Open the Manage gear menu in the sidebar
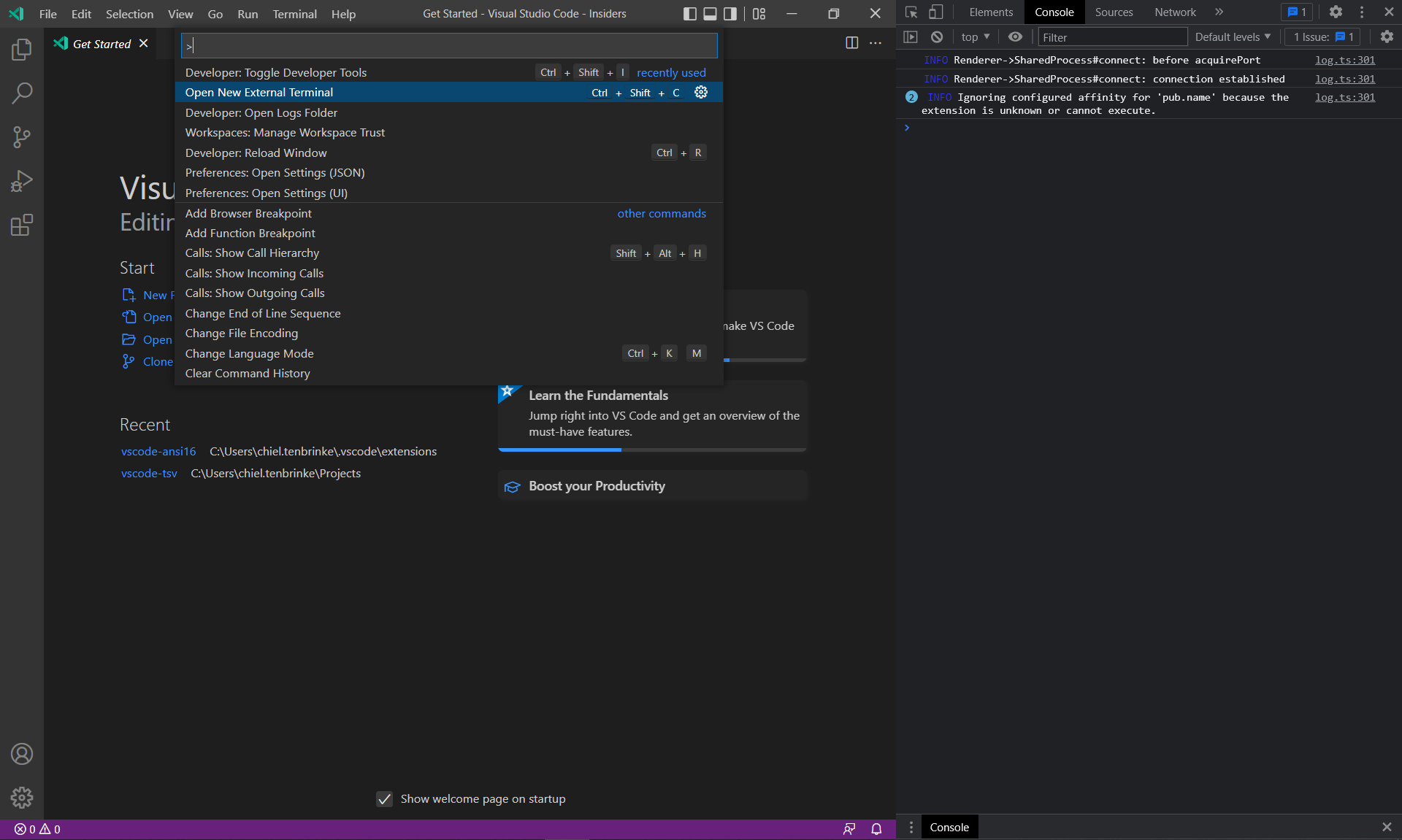 tap(22, 798)
